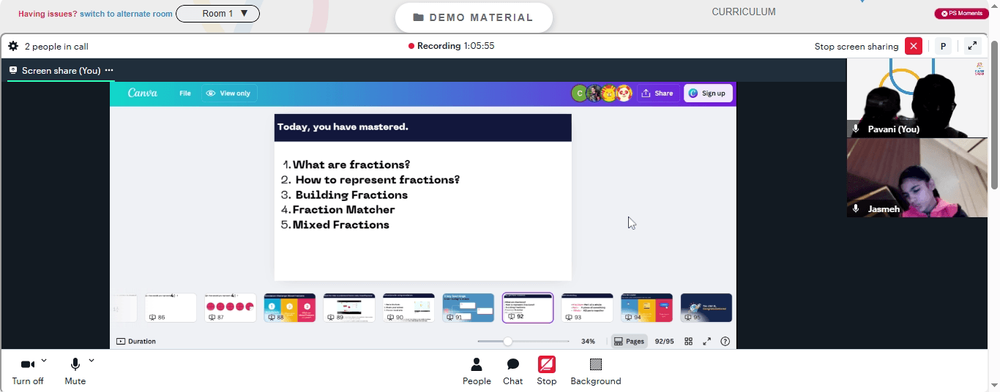Select slide 87 thumbnail
Viewport: 1000px width, 392px height.
click(230, 308)
